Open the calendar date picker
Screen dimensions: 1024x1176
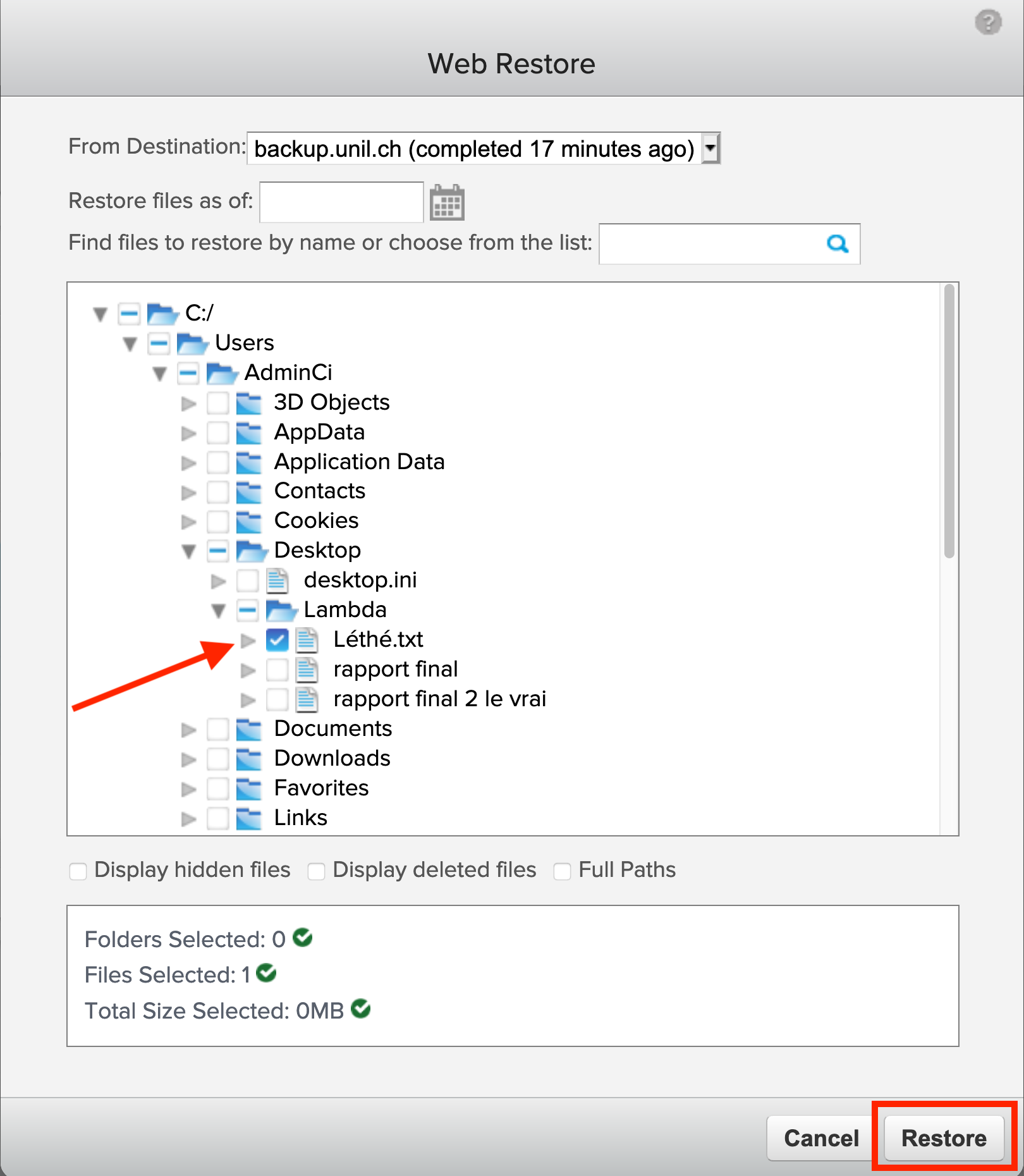(447, 203)
